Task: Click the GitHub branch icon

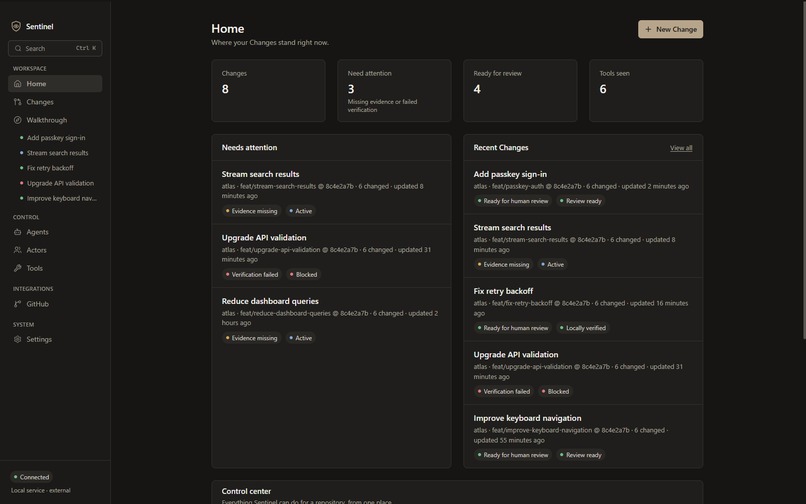Action: coord(17,304)
